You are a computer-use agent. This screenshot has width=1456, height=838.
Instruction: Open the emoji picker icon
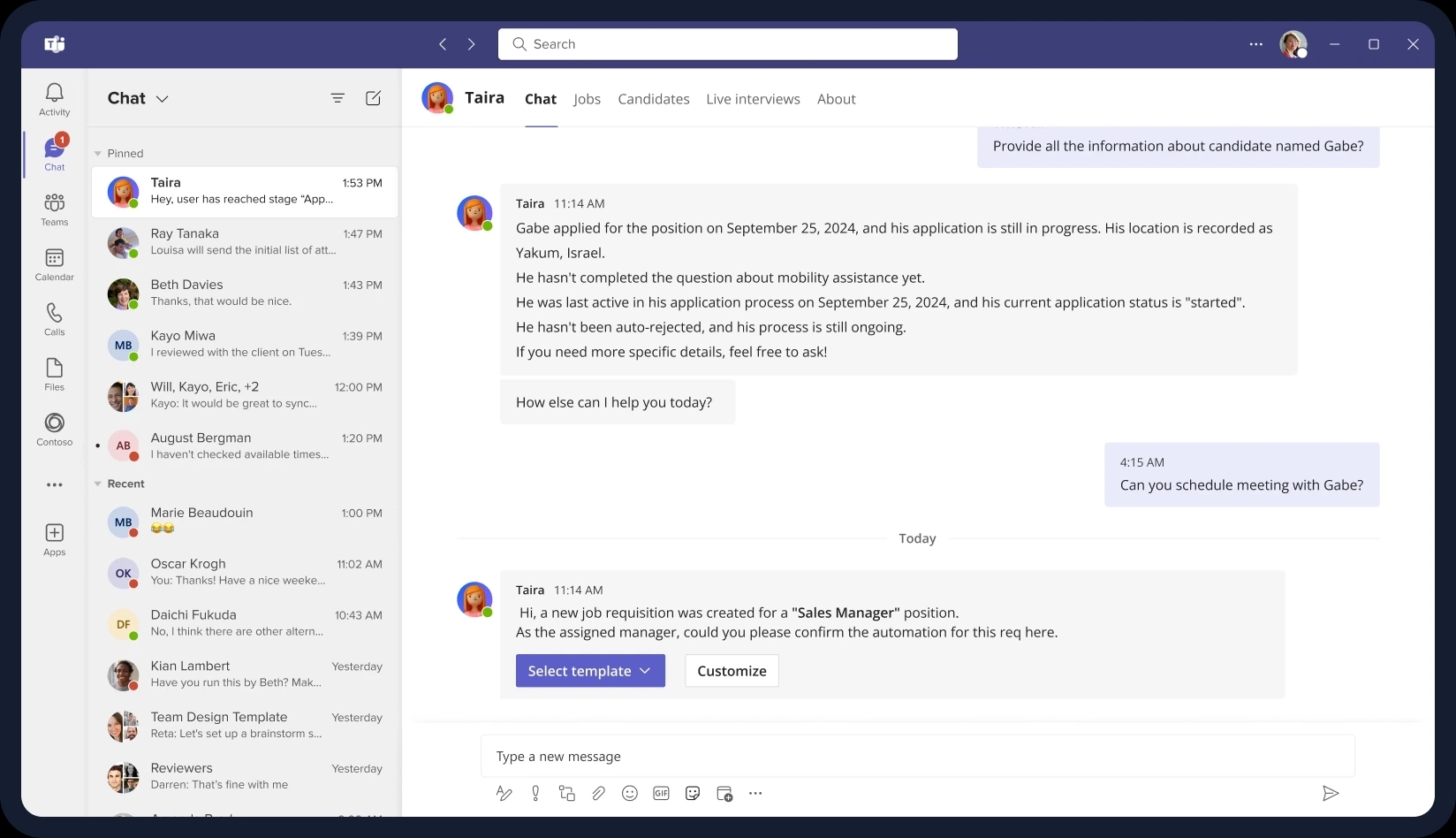(629, 794)
